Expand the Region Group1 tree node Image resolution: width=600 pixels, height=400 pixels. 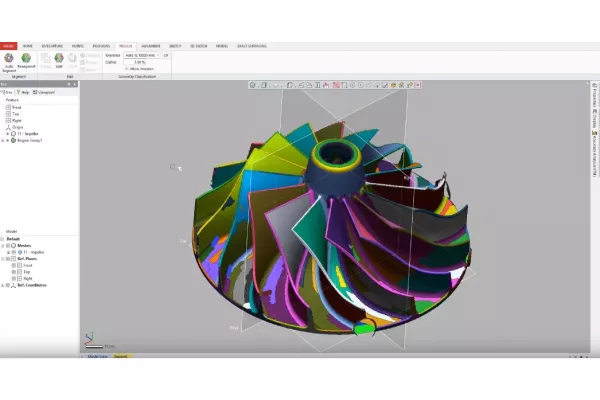[x=5, y=140]
